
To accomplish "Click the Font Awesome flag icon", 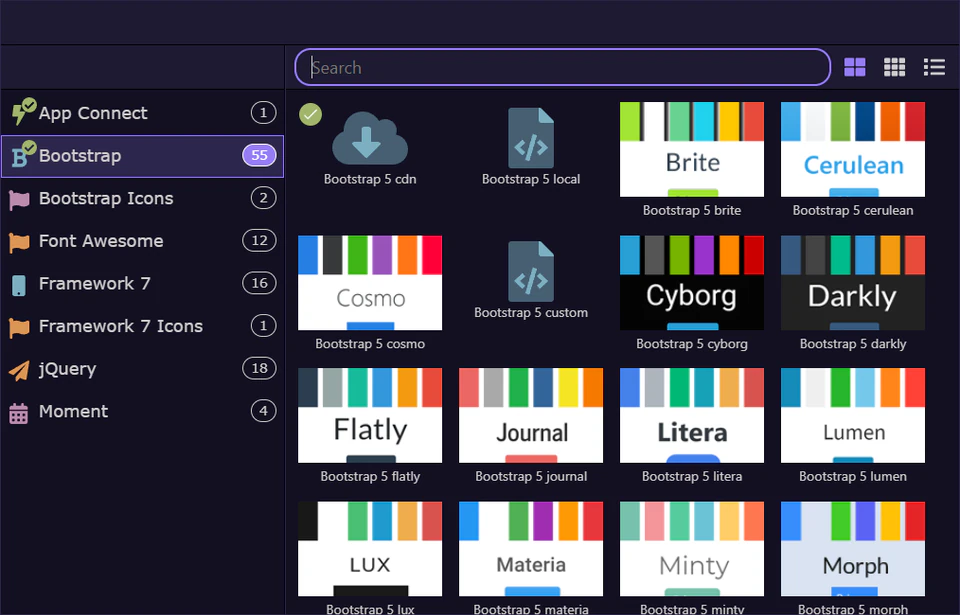I will (19, 242).
